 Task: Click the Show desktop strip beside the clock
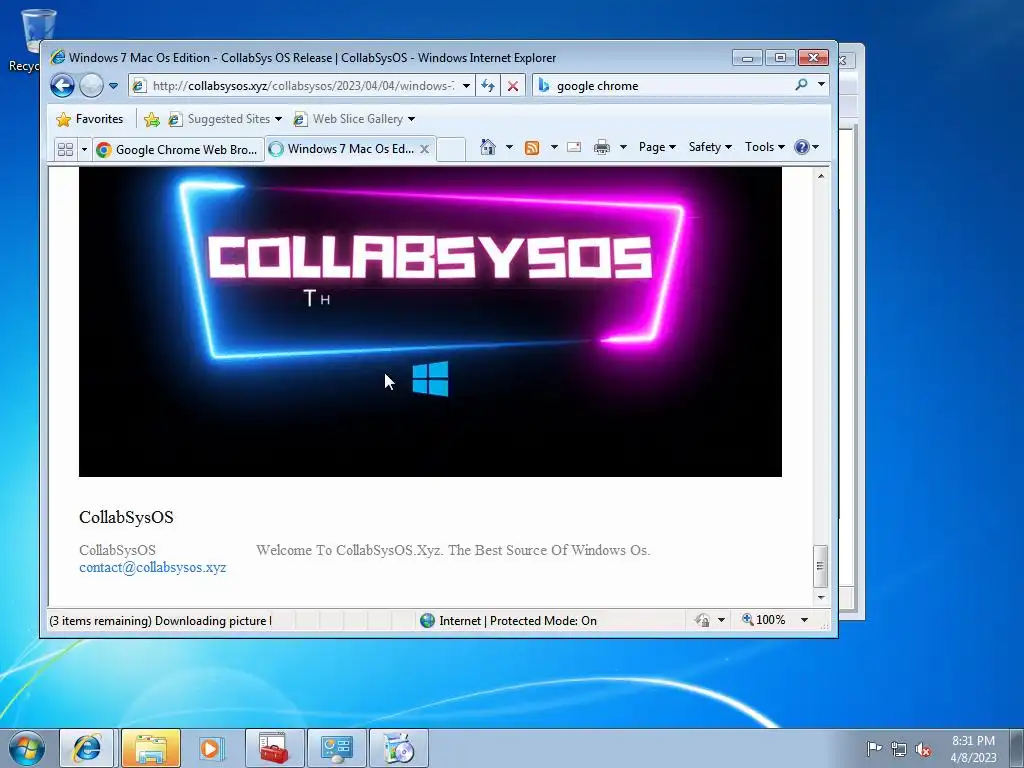pos(1017,748)
